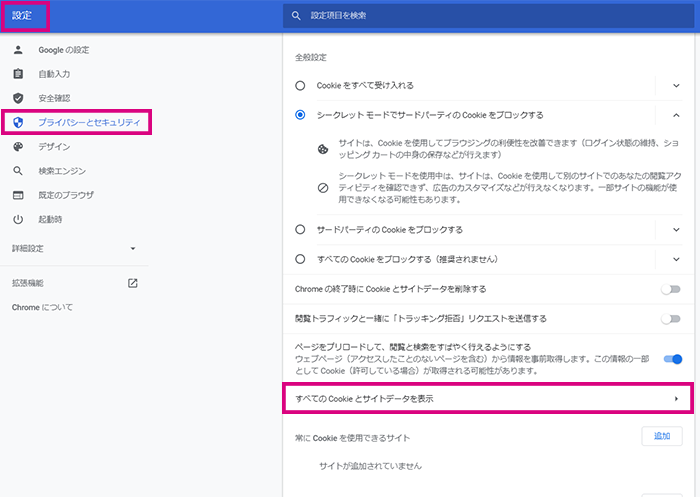The height and width of the screenshot is (497, 700).
Task: Expand 詳細設定 in the sidebar
Action: [74, 249]
